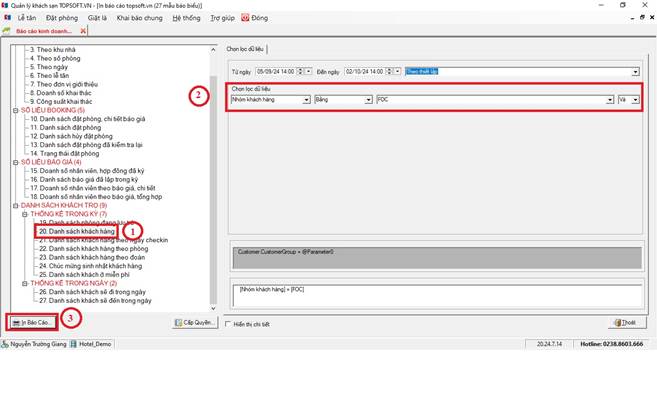Click the green leaf icon on tab strip
The width and height of the screenshot is (657, 410).
coord(6,31)
